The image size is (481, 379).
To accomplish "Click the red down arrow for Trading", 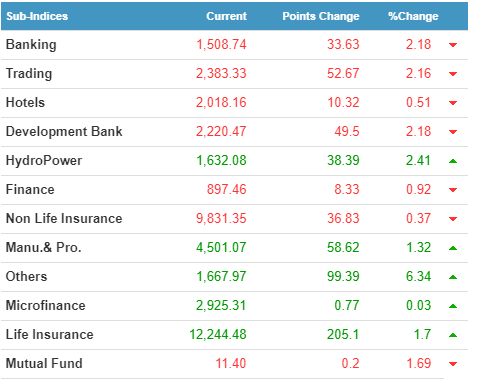I will pos(453,74).
